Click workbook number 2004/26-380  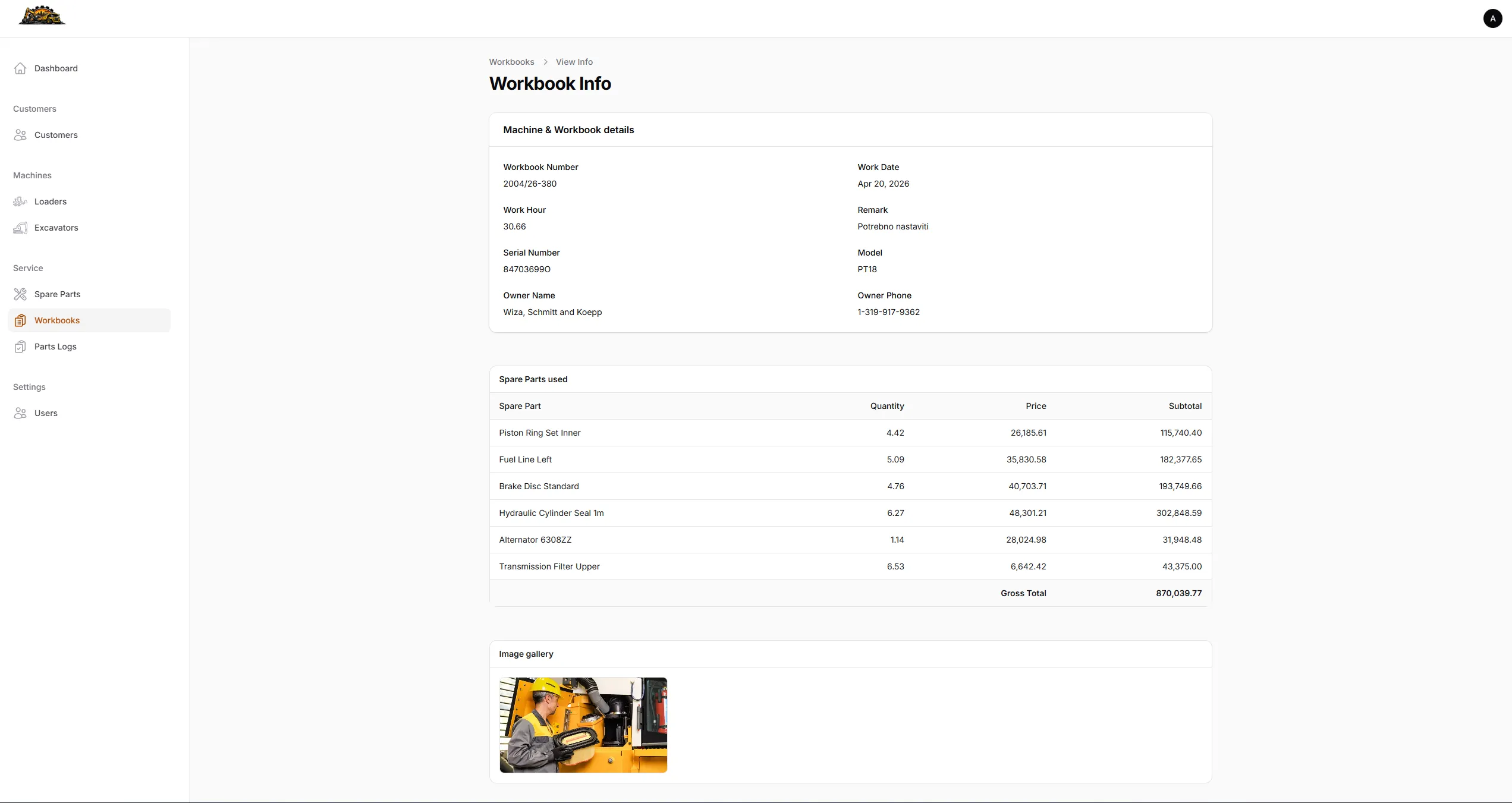[530, 184]
